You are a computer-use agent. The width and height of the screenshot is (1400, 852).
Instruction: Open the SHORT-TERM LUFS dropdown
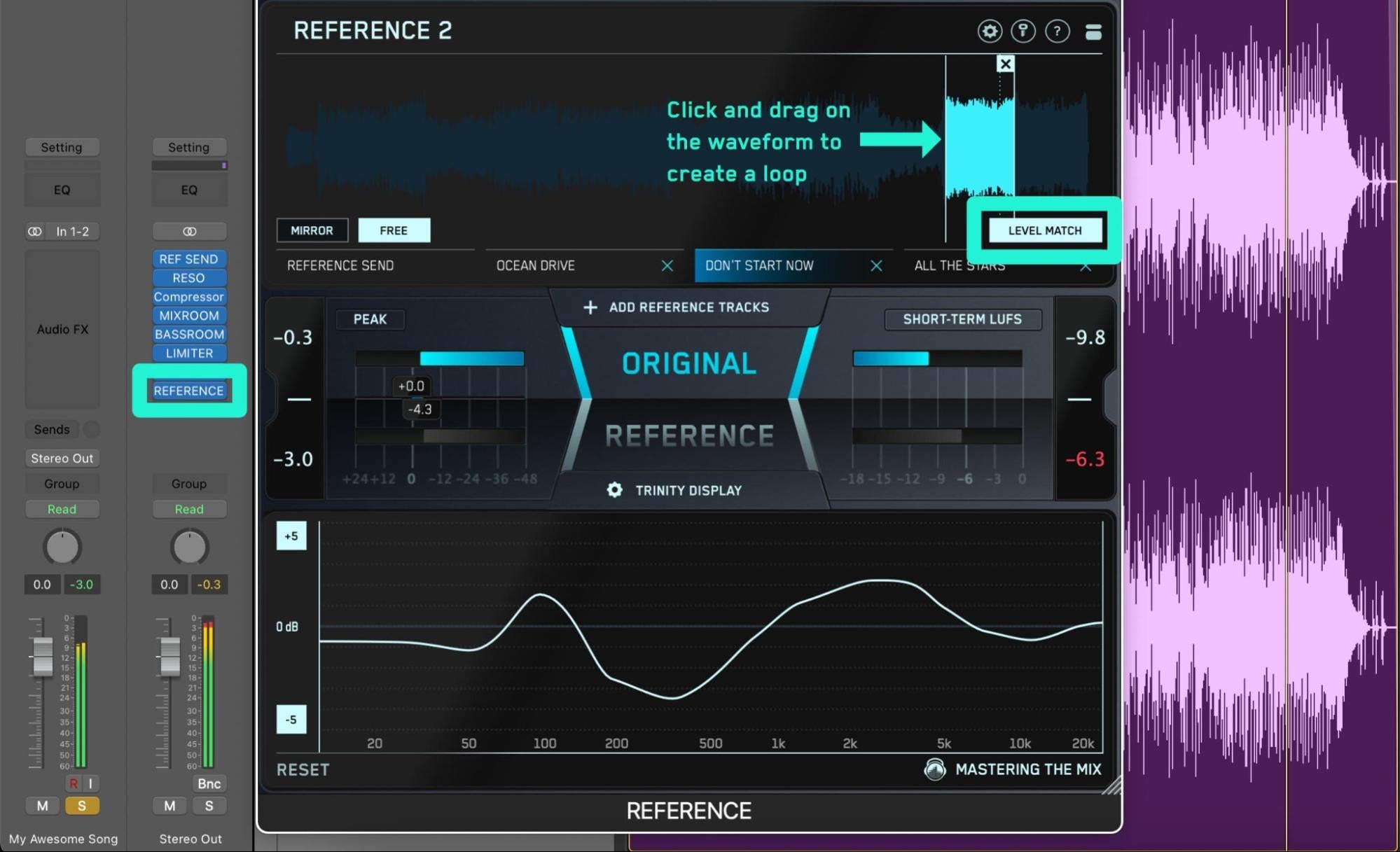coord(962,319)
